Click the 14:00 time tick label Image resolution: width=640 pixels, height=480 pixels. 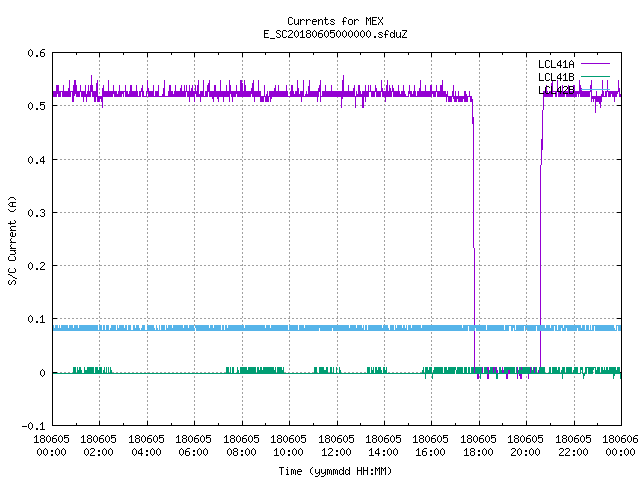tap(383, 452)
